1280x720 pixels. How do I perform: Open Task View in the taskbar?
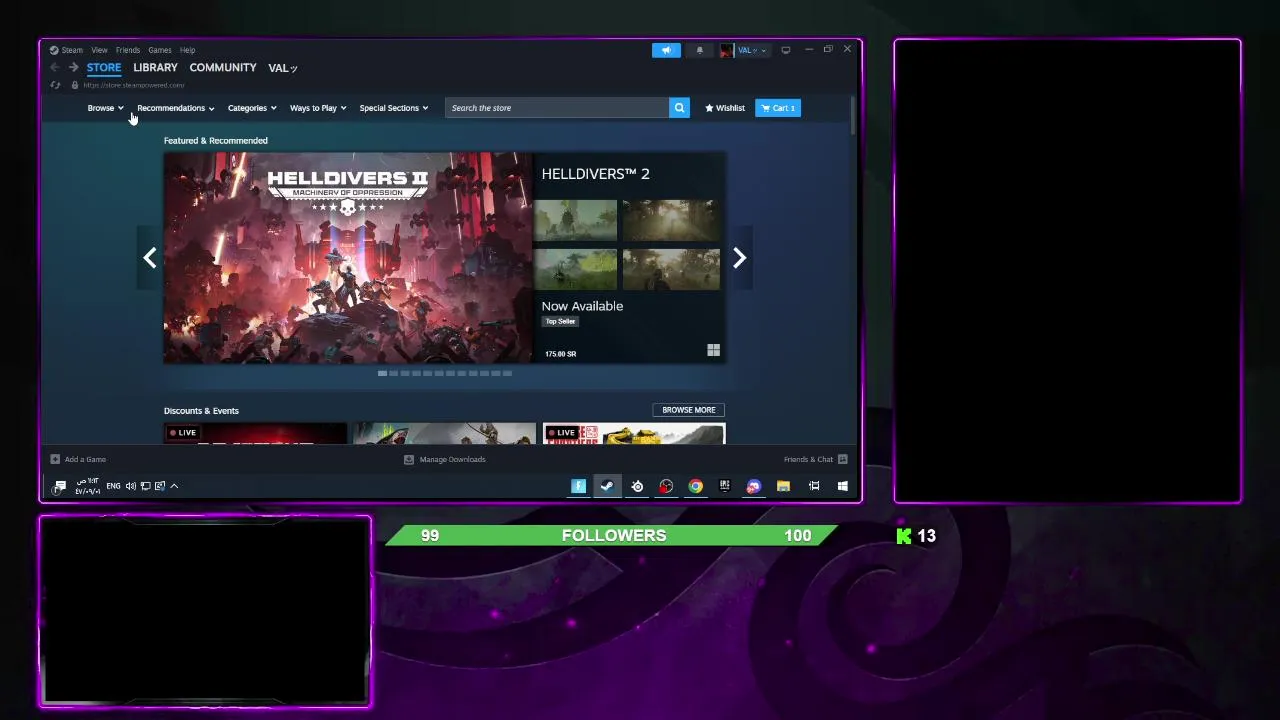point(814,486)
